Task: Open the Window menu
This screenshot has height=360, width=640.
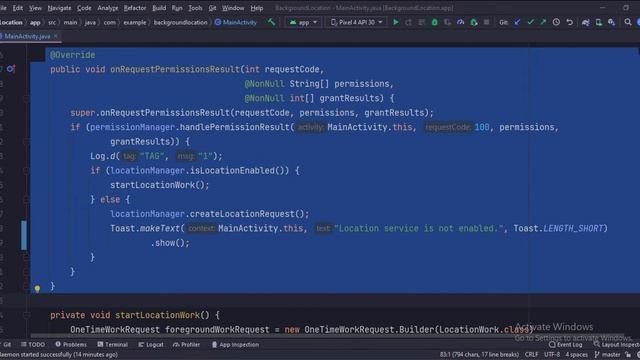Action: coord(233,8)
